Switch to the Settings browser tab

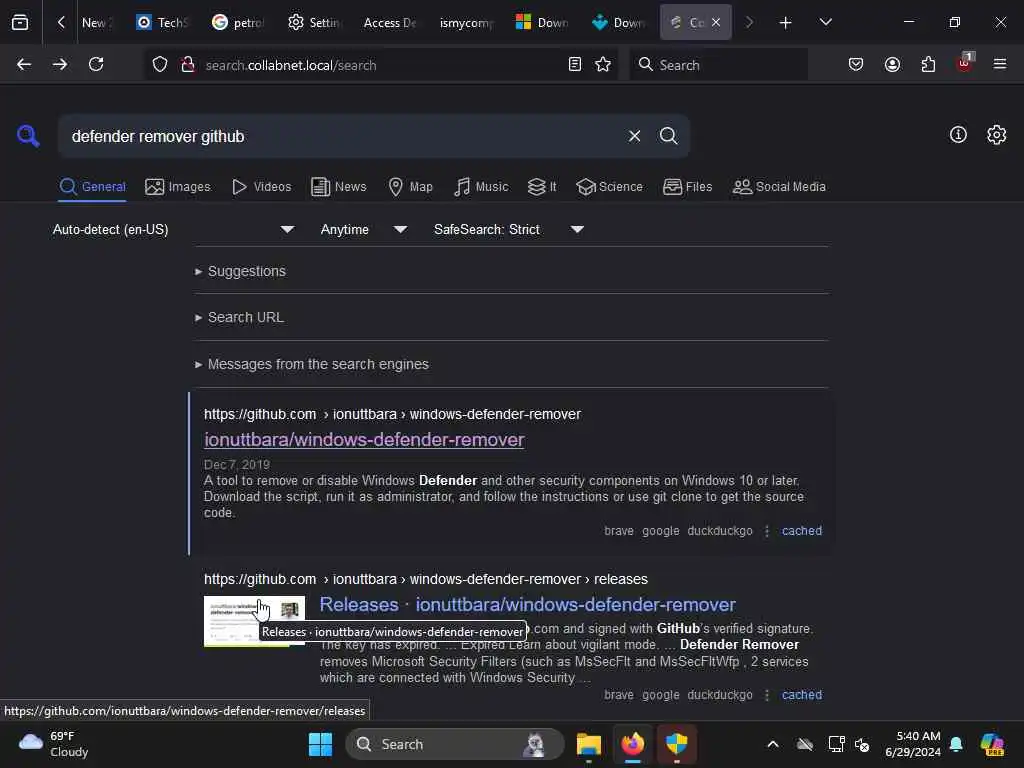pos(314,23)
